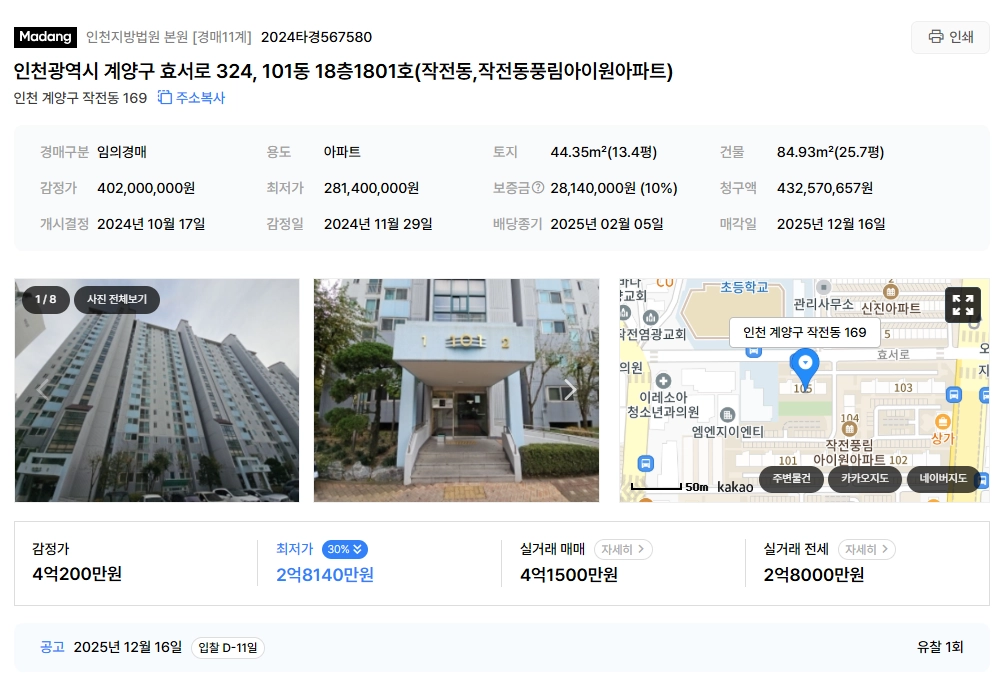Image resolution: width=1007 pixels, height=682 pixels.
Task: Expand the 30% minimum price dropdown badge
Action: click(x=345, y=549)
